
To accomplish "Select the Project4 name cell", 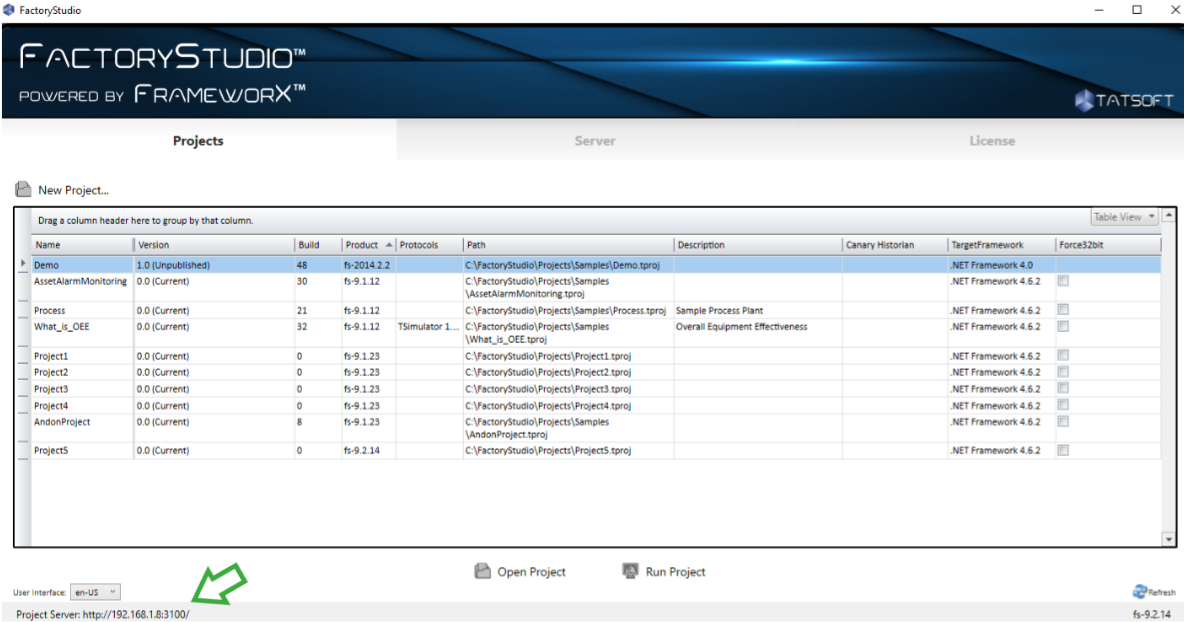I will pyautogui.click(x=82, y=405).
